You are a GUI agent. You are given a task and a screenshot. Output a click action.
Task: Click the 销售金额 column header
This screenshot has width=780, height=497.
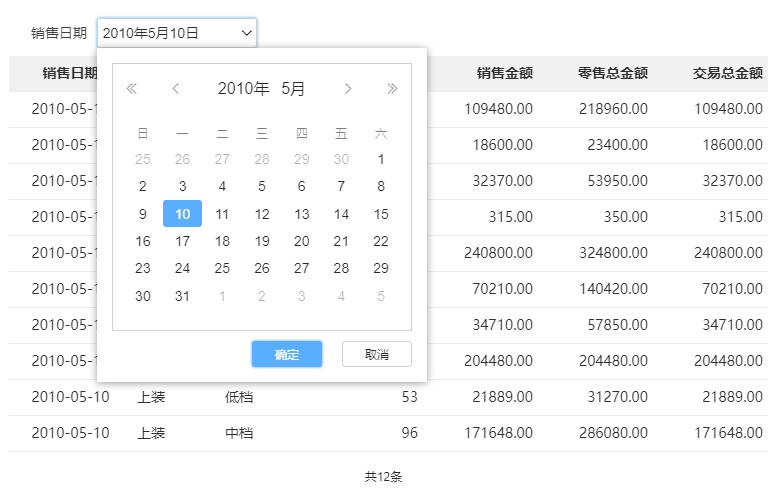pyautogui.click(x=504, y=73)
